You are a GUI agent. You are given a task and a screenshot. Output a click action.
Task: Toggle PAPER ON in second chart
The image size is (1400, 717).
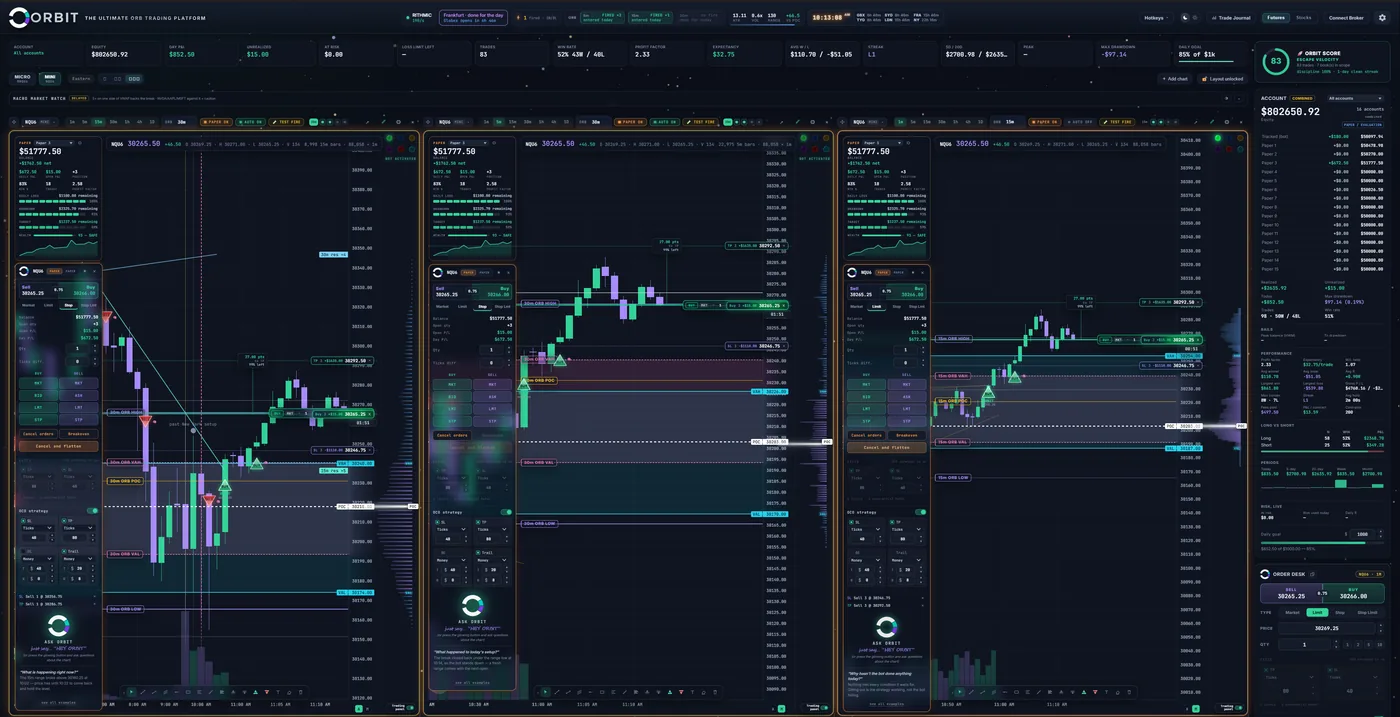click(x=632, y=122)
